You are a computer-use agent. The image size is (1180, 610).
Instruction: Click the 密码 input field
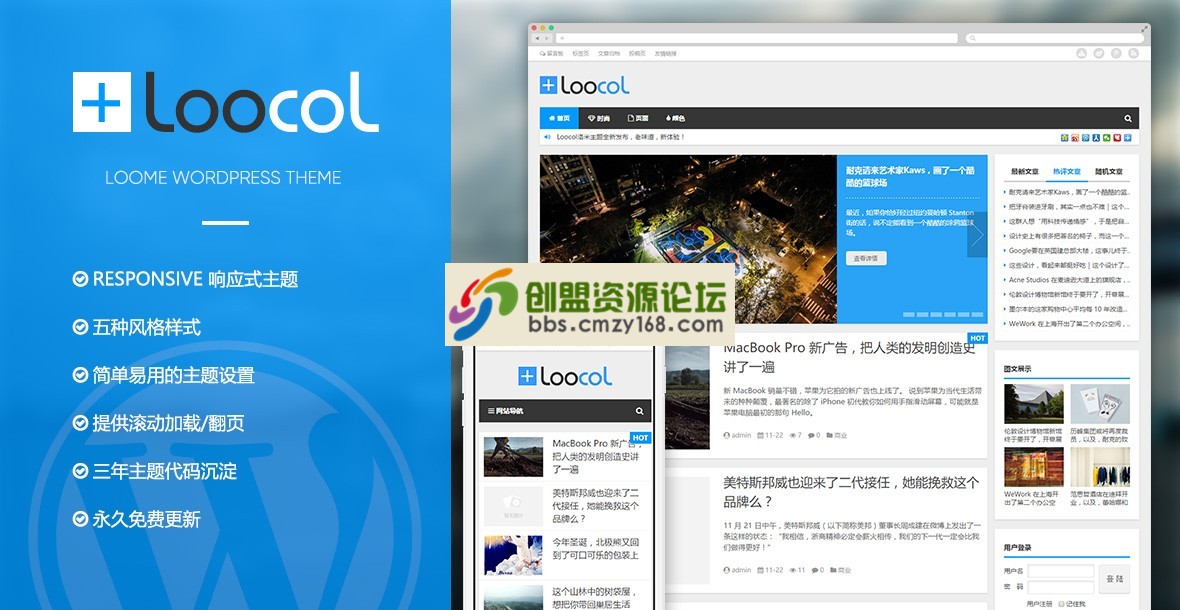(x=1060, y=587)
